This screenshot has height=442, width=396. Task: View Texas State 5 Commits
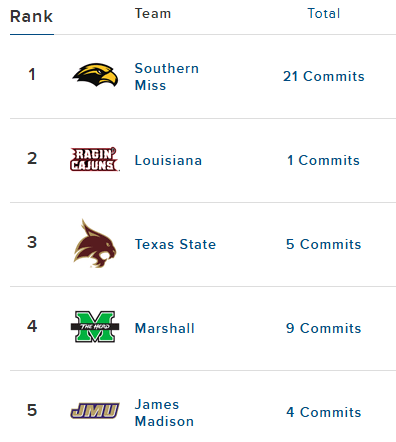coord(324,244)
